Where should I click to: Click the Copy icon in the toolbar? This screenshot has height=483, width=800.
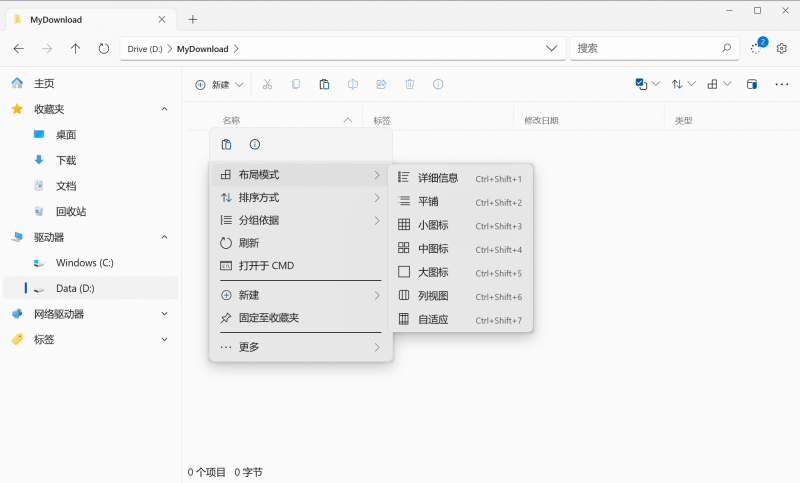pyautogui.click(x=296, y=84)
